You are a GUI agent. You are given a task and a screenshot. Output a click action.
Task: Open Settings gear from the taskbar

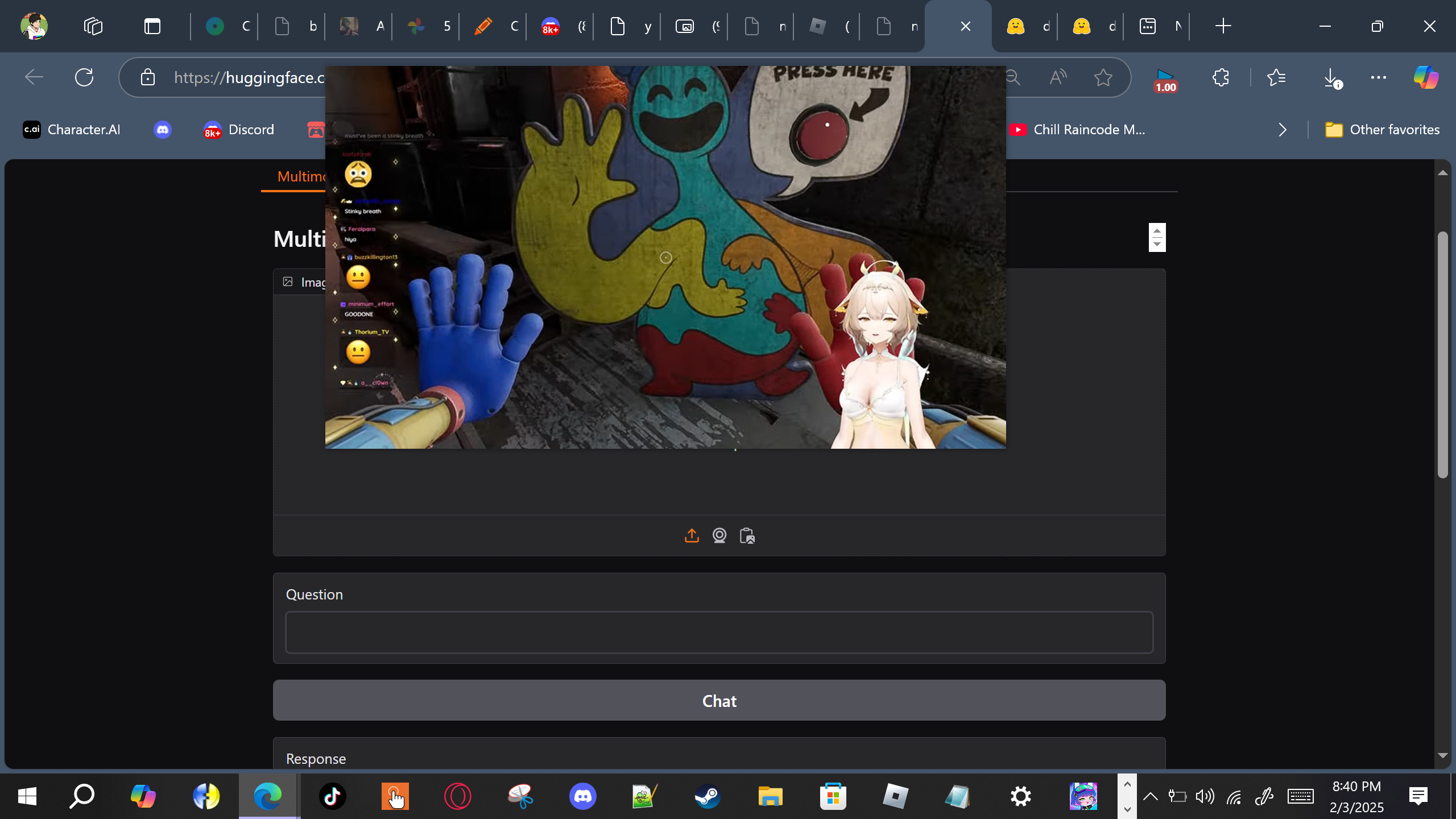pos(1021,796)
